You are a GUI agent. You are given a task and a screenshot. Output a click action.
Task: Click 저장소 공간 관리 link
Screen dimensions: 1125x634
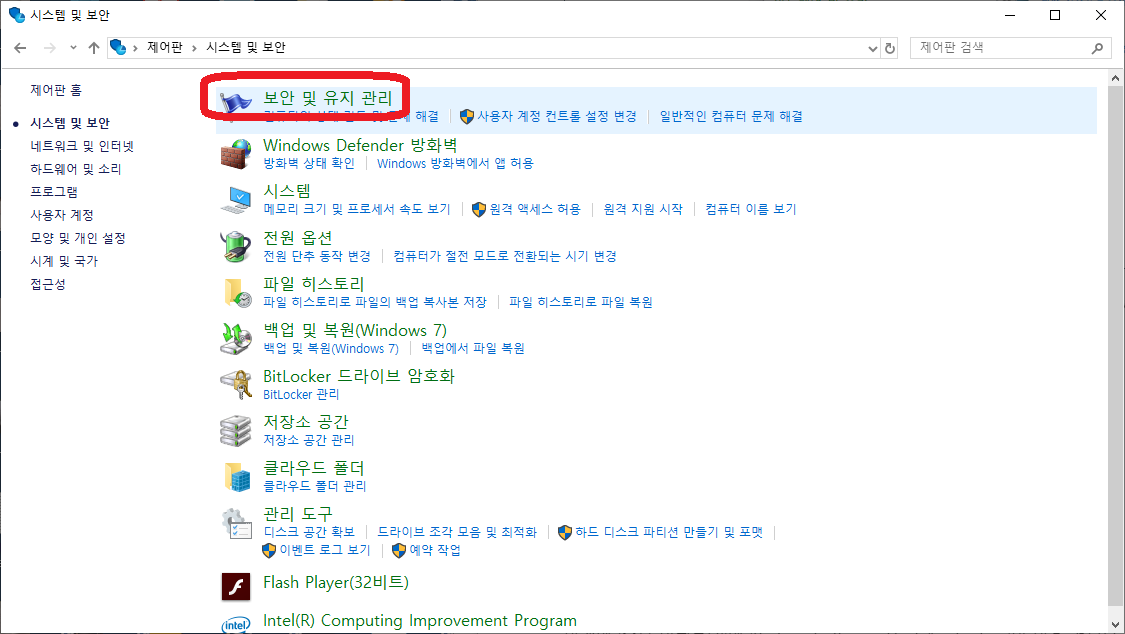(309, 440)
